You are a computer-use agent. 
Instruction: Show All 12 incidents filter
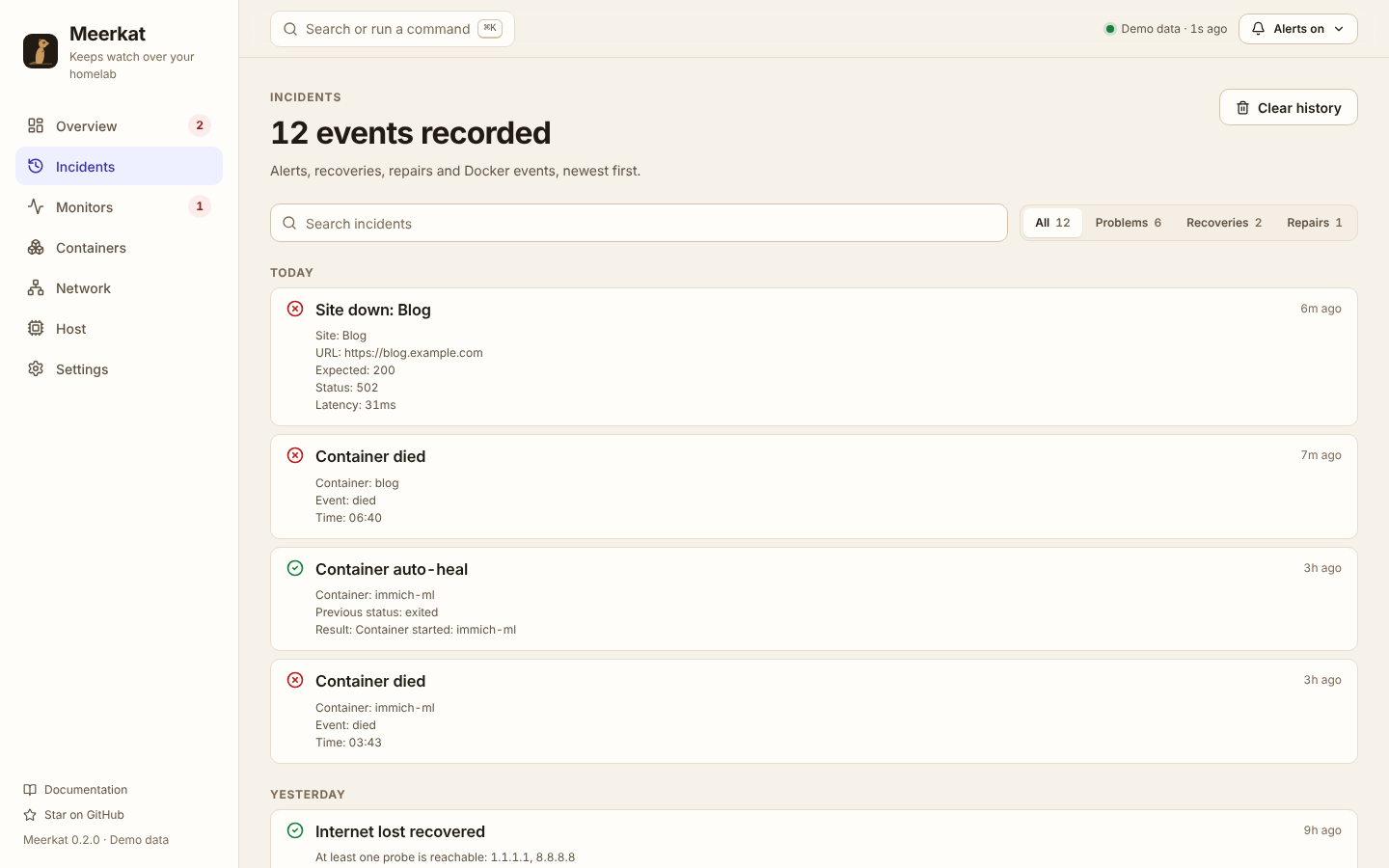[1052, 223]
